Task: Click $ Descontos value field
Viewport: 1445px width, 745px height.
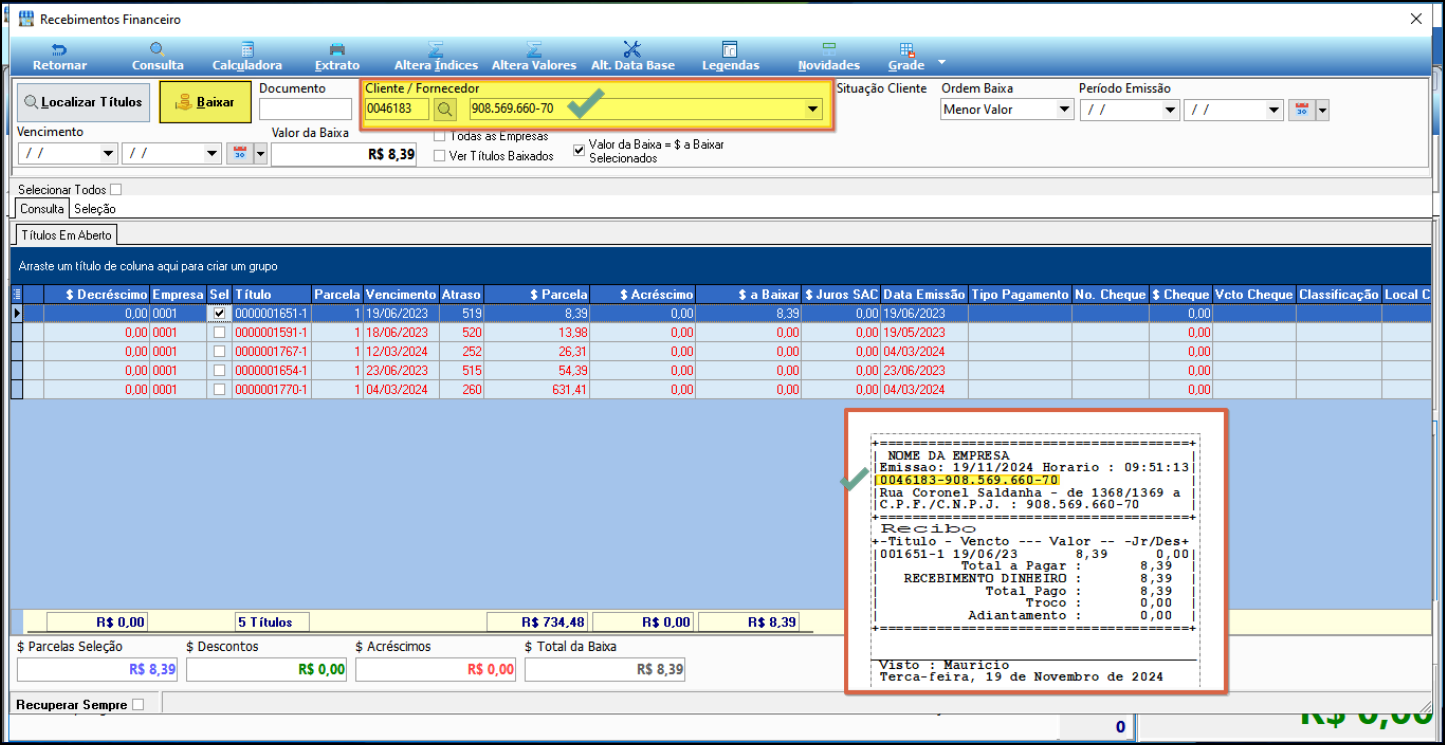Action: (266, 670)
